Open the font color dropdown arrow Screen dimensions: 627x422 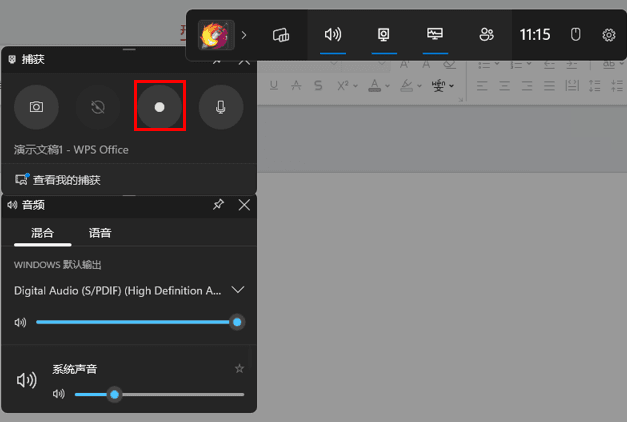387,86
